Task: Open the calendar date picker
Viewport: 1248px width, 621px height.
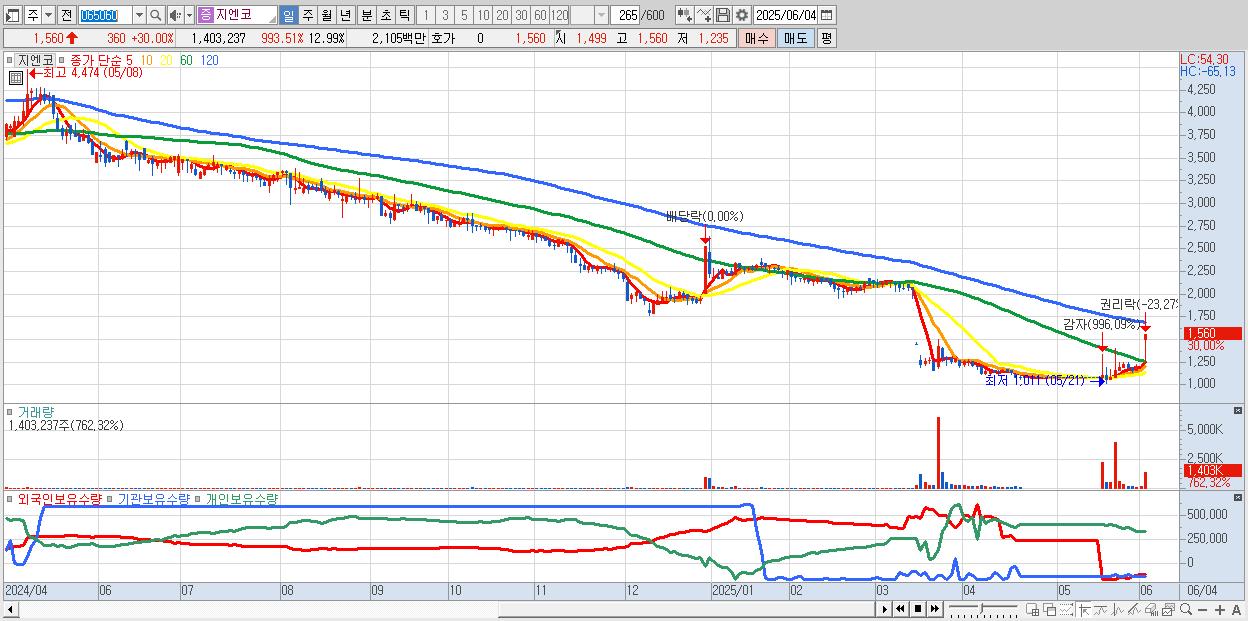Action: tap(827, 15)
